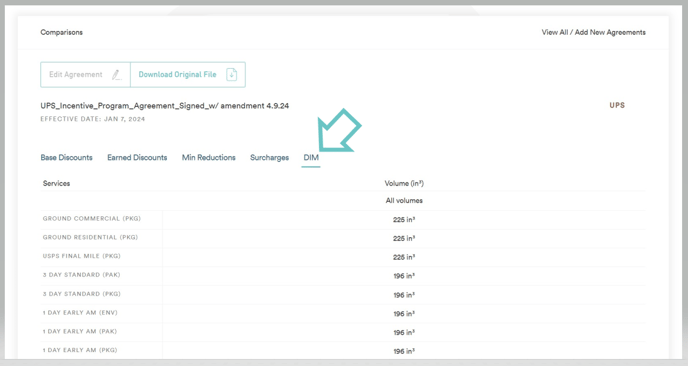Click the download file icon
688x366 pixels.
232,75
